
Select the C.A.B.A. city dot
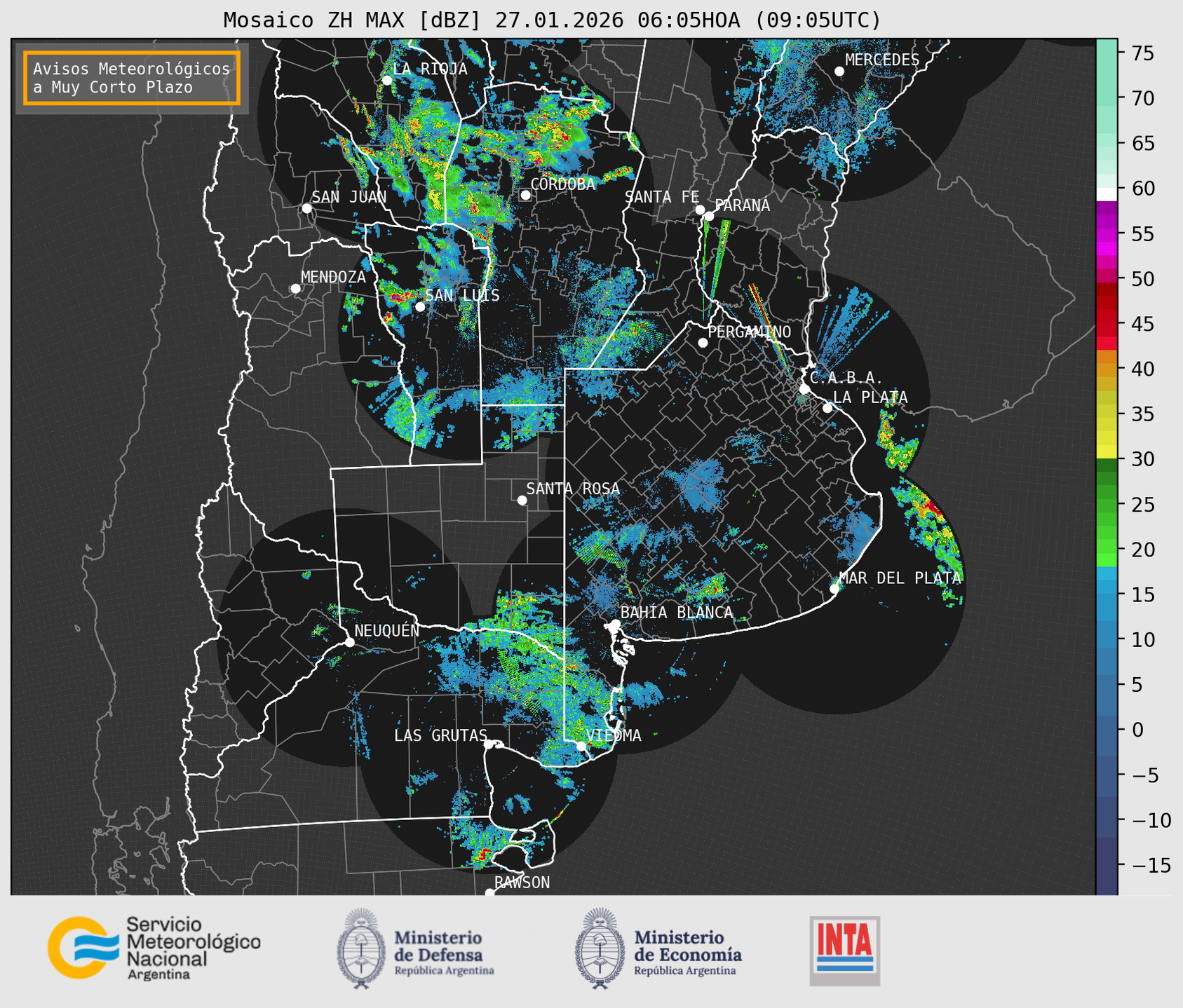(805, 389)
